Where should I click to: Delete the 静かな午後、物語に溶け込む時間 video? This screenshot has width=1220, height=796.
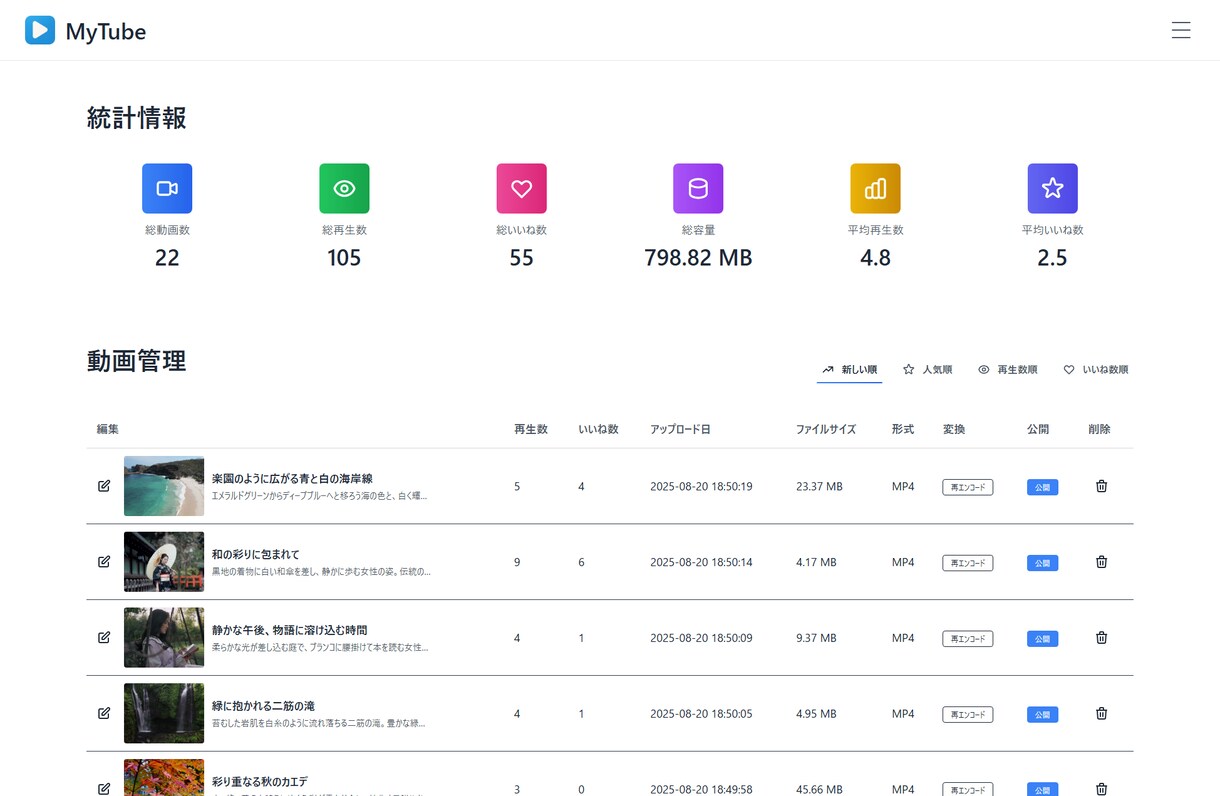pyautogui.click(x=1101, y=637)
